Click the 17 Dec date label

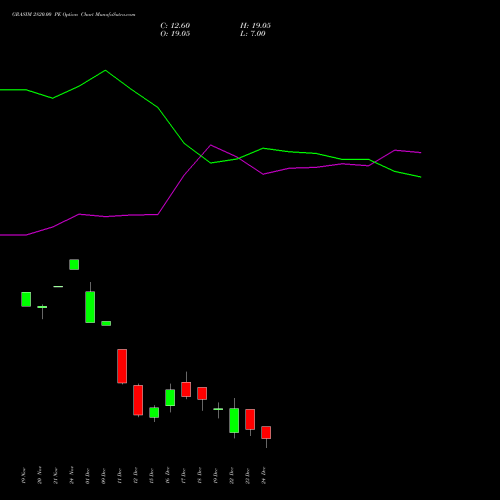[x=184, y=475]
